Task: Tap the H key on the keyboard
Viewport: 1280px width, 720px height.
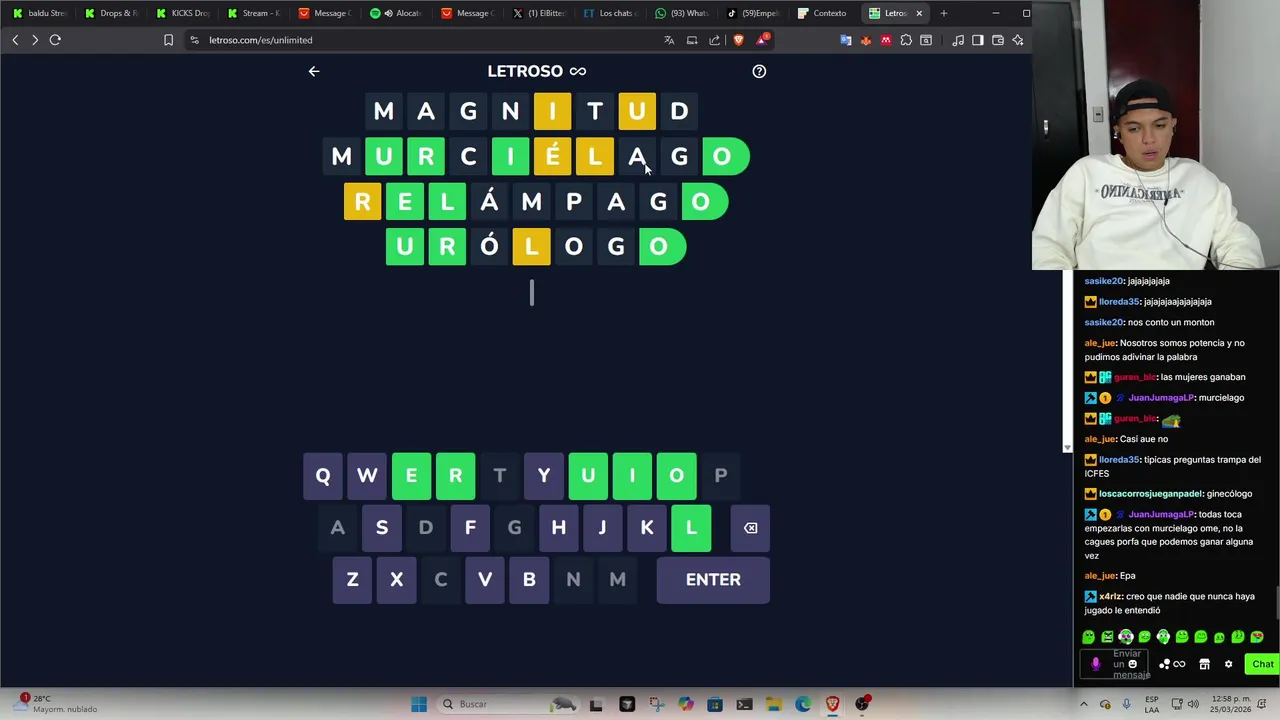Action: [558, 528]
